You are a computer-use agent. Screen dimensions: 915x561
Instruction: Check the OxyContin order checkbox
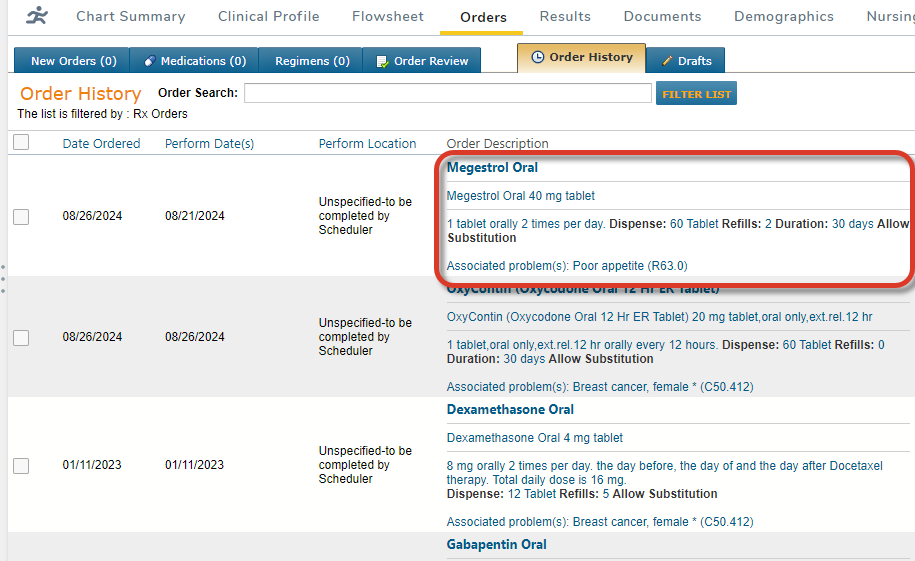click(x=21, y=337)
